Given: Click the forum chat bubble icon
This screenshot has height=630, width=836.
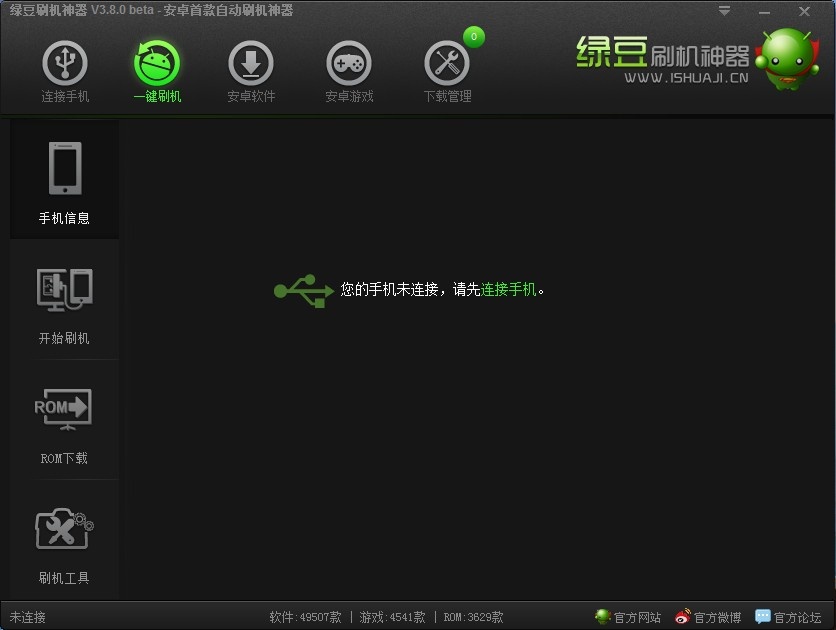Looking at the screenshot, I should 763,617.
